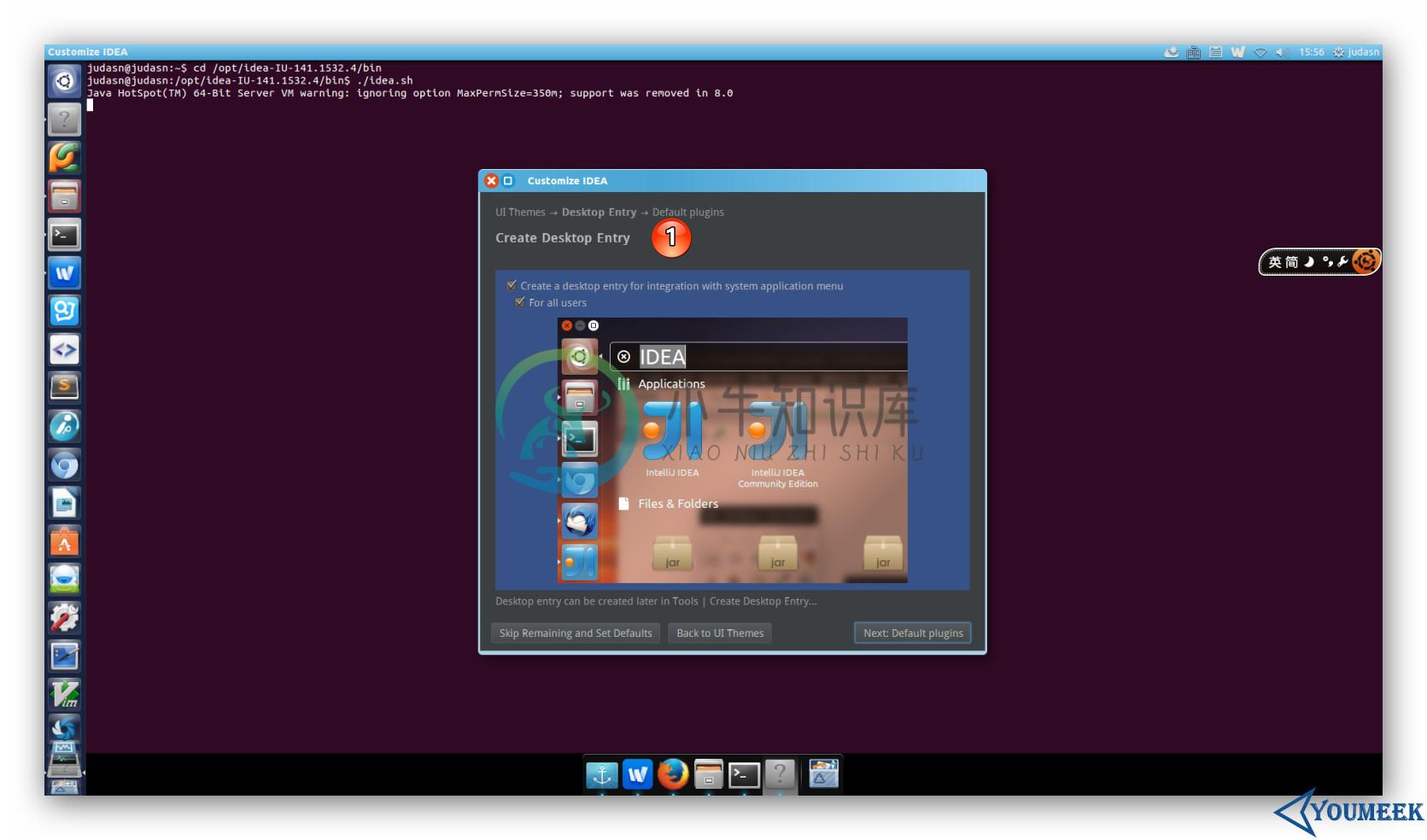Open the cloud download tray indicator
Screen dimensions: 1427x840
pos(1172,52)
